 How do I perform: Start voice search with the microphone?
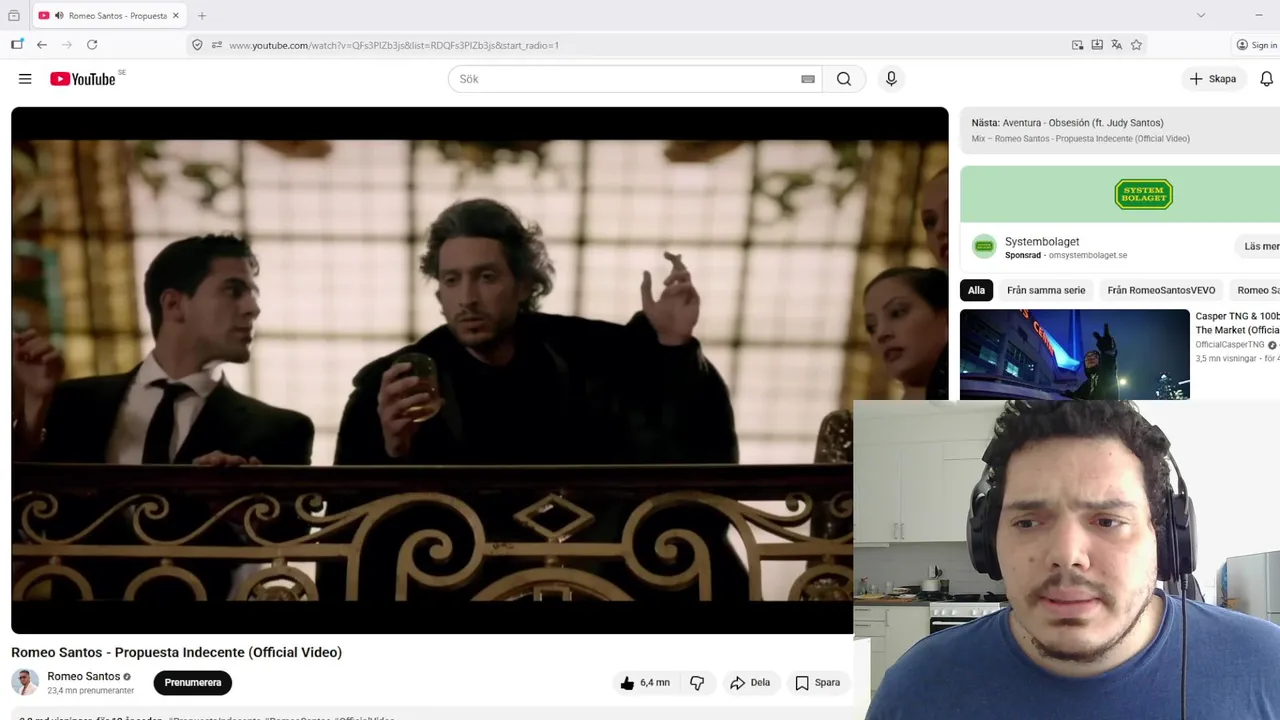(x=891, y=79)
